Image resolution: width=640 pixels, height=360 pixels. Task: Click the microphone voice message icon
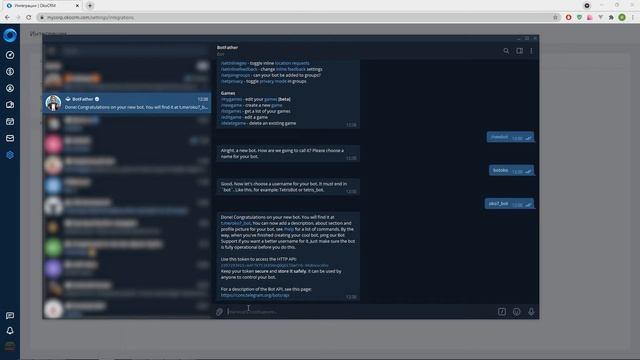pyautogui.click(x=531, y=312)
